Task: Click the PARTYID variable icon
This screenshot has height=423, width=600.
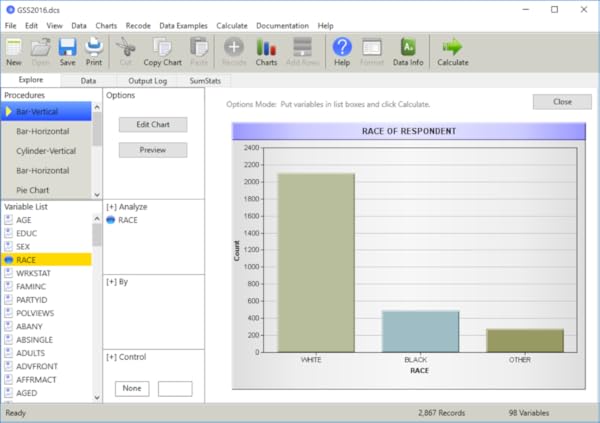Action: pos(8,300)
